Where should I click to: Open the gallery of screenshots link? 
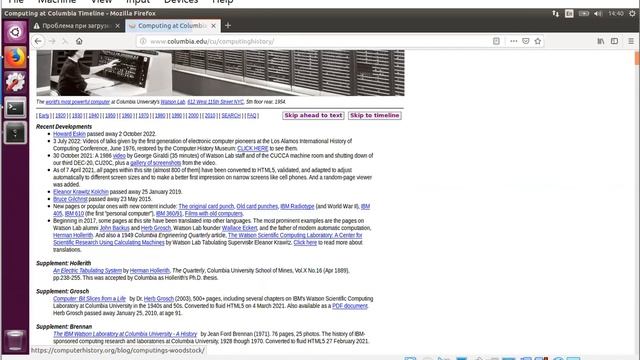(156, 163)
